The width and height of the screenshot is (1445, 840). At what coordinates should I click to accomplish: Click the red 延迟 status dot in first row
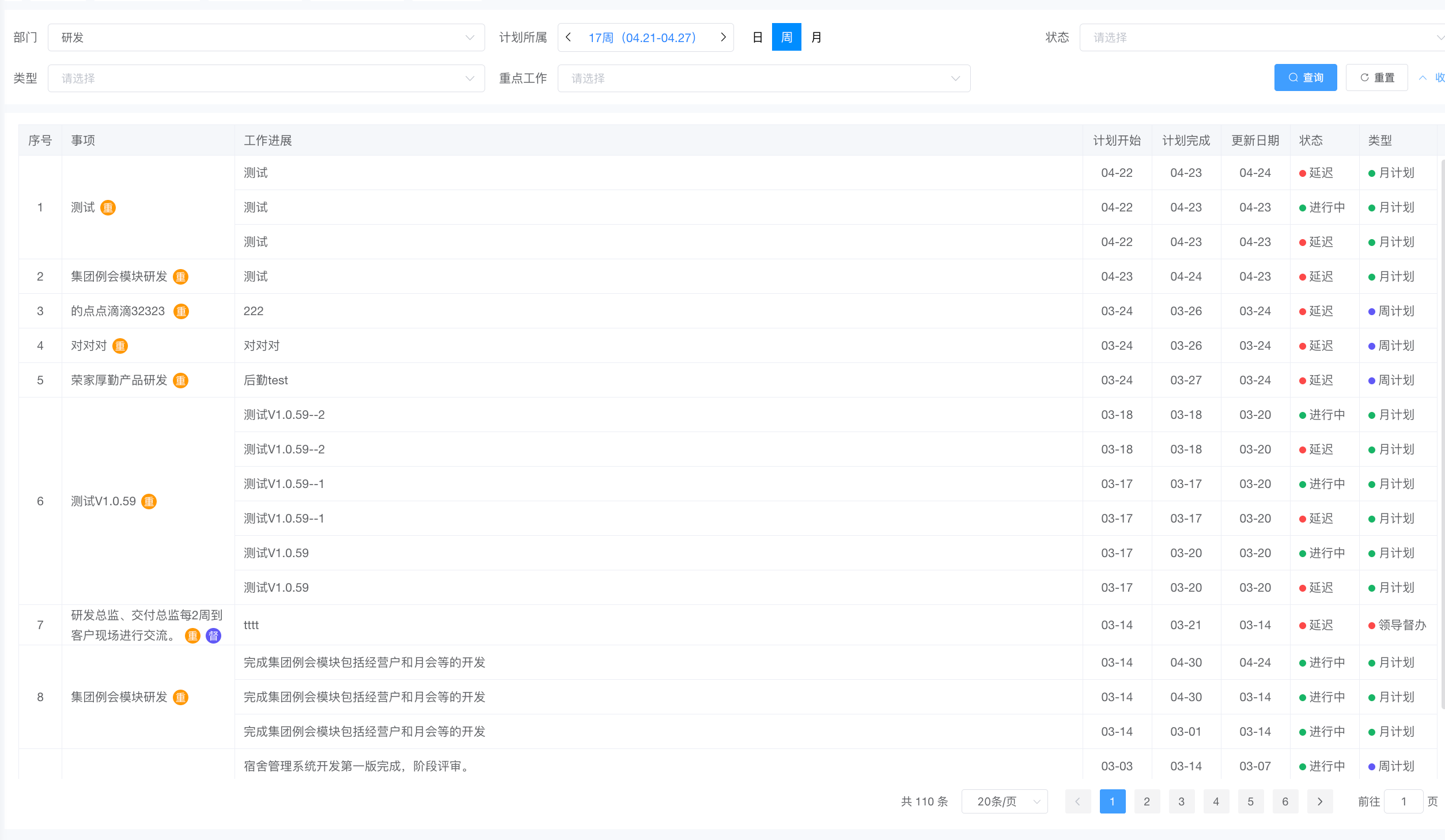coord(1302,173)
